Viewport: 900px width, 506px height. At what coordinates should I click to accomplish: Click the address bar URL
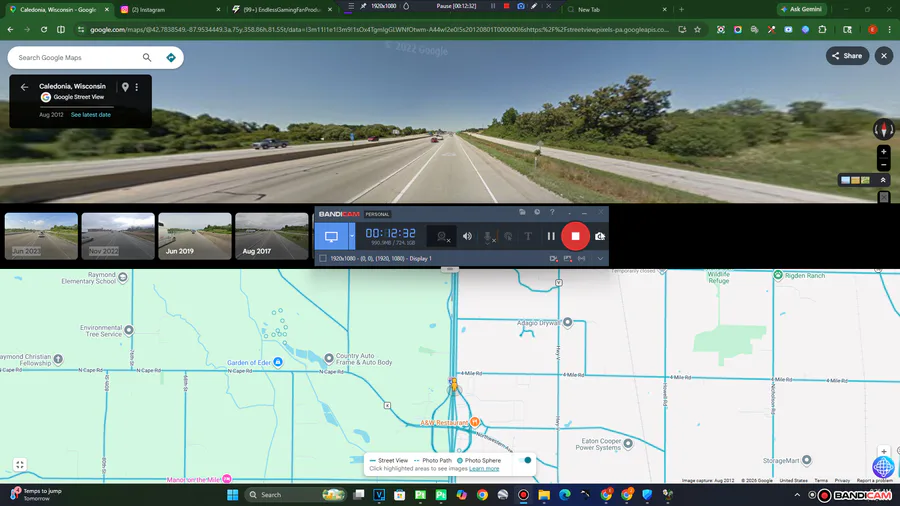[379, 29]
